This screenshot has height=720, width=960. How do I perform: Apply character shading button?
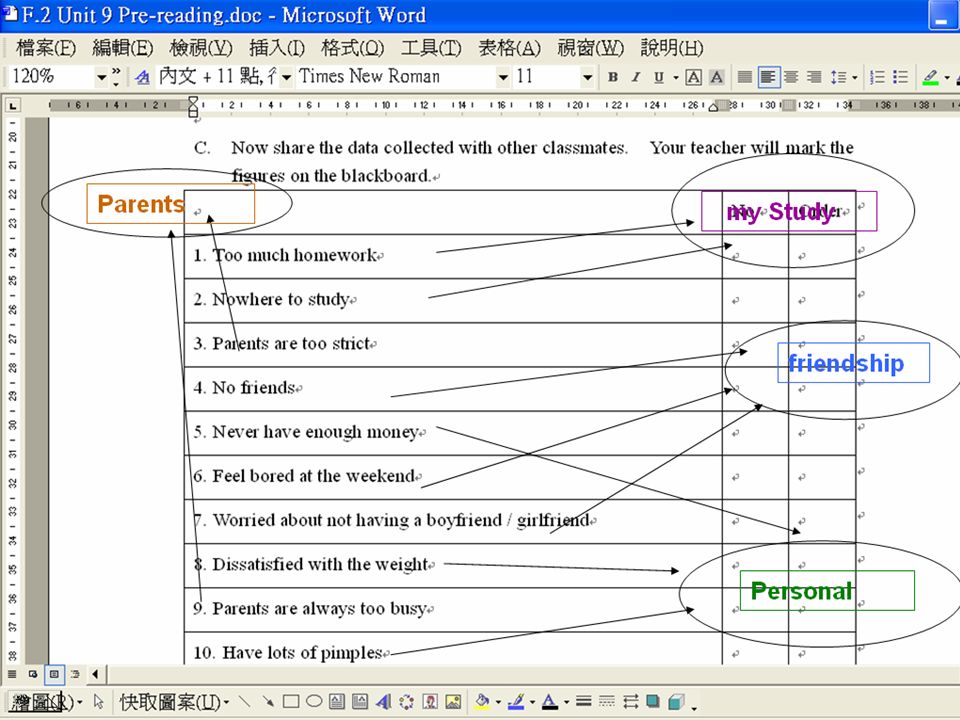[x=716, y=77]
